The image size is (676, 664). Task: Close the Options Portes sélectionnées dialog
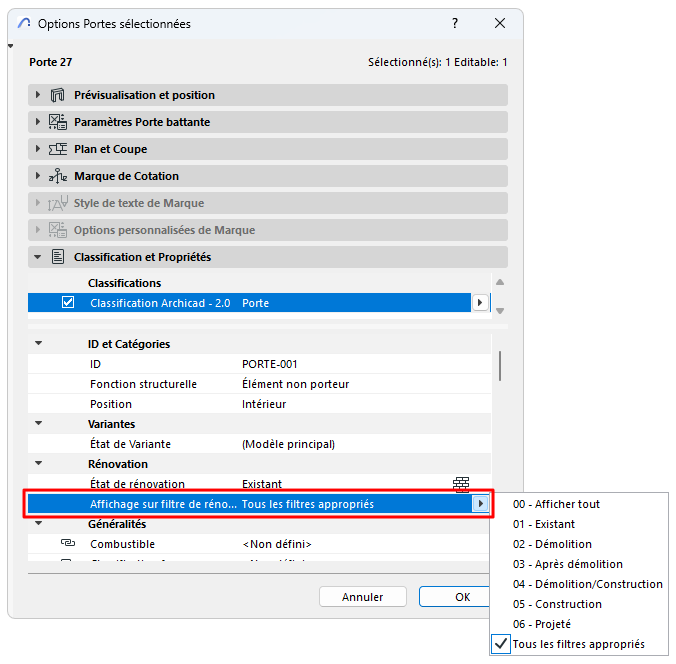(x=500, y=23)
